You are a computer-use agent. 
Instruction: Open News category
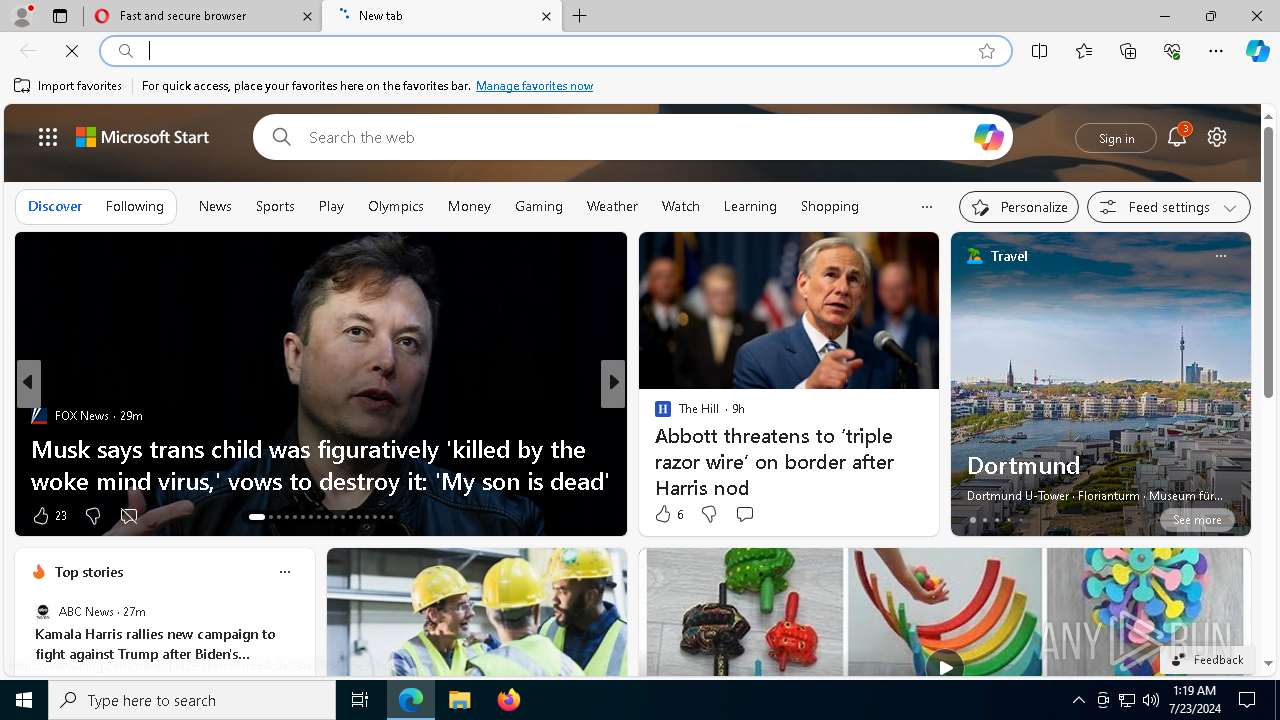coord(215,206)
